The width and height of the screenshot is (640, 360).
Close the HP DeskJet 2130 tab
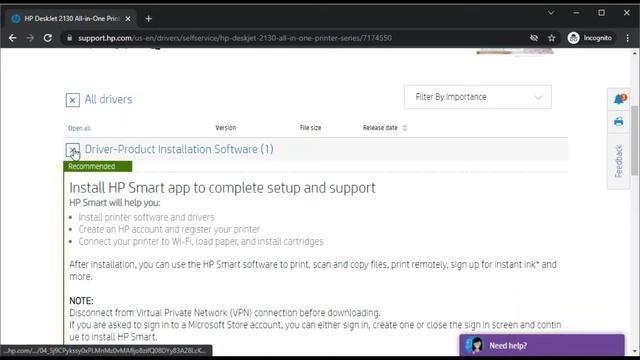(128, 19)
